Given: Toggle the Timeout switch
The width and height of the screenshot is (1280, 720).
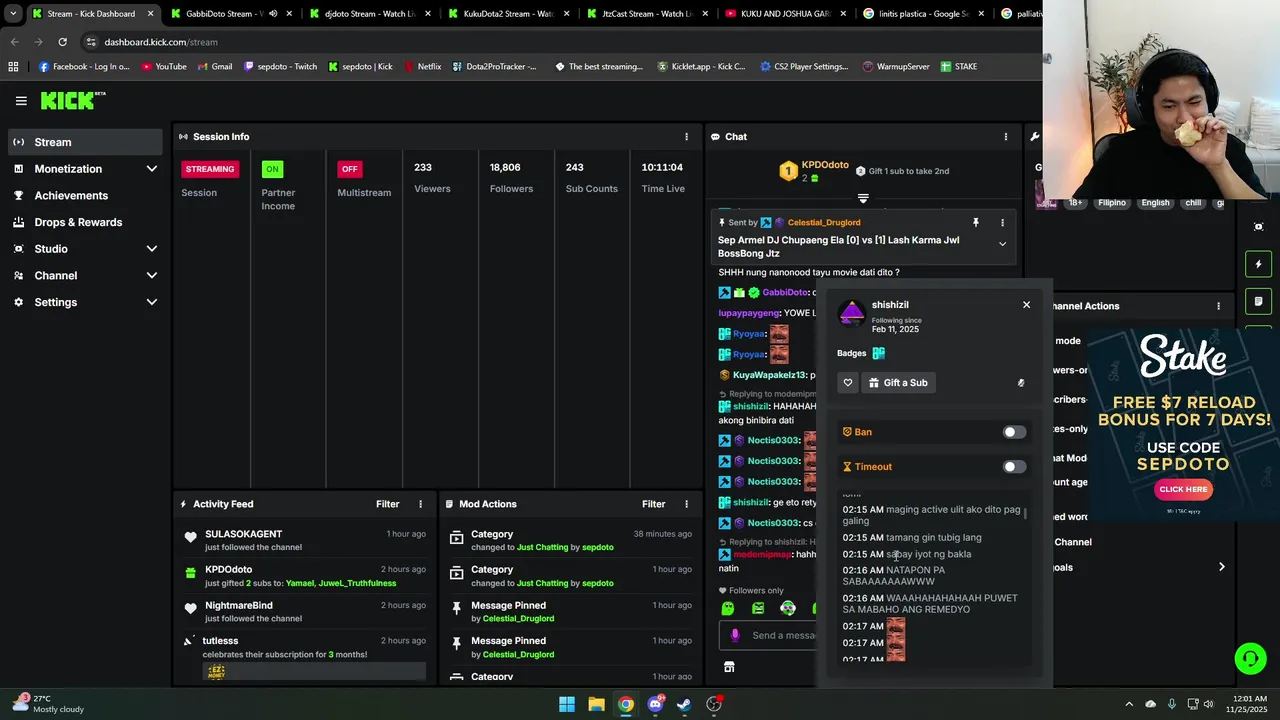Looking at the screenshot, I should click(x=1014, y=467).
